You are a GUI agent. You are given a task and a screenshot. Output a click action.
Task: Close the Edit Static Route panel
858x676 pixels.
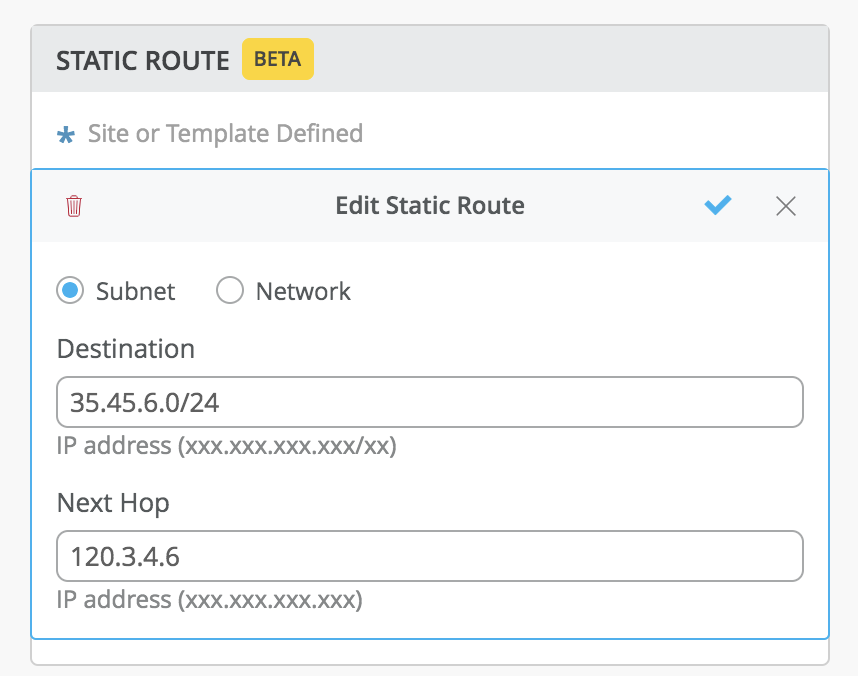click(786, 206)
